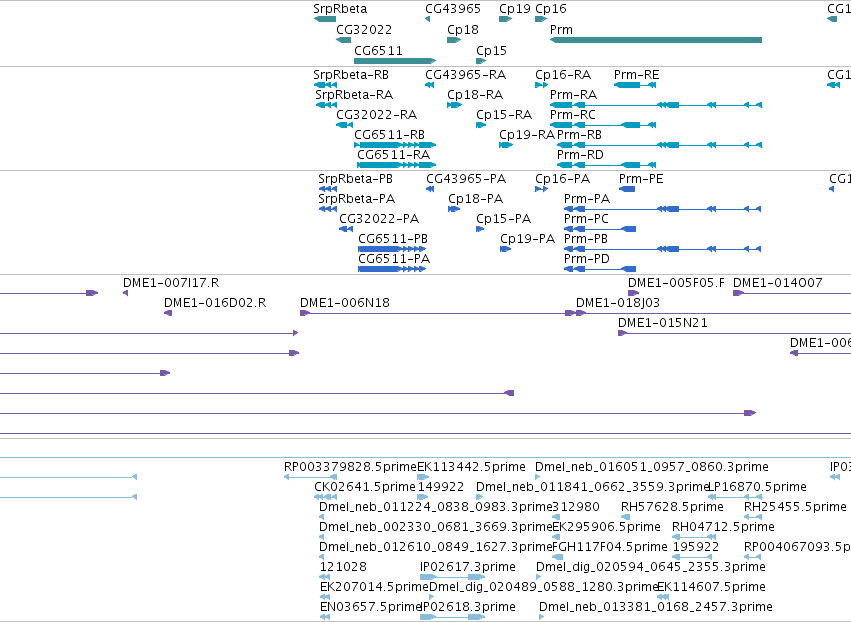Click protein Cp15-PA
This screenshot has width=851, height=622.
click(503, 219)
